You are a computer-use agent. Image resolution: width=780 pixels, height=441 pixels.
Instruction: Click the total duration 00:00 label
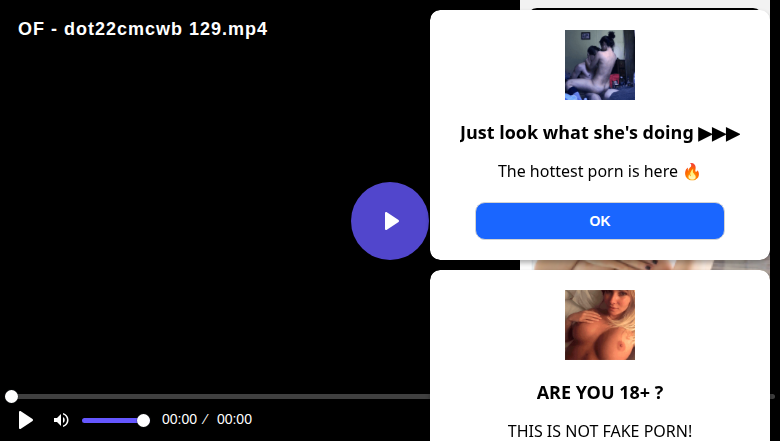click(234, 419)
